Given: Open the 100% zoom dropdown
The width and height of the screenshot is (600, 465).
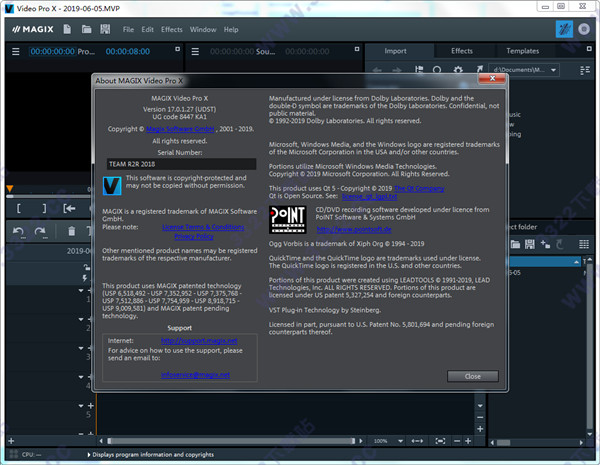Looking at the screenshot, I should (400, 441).
